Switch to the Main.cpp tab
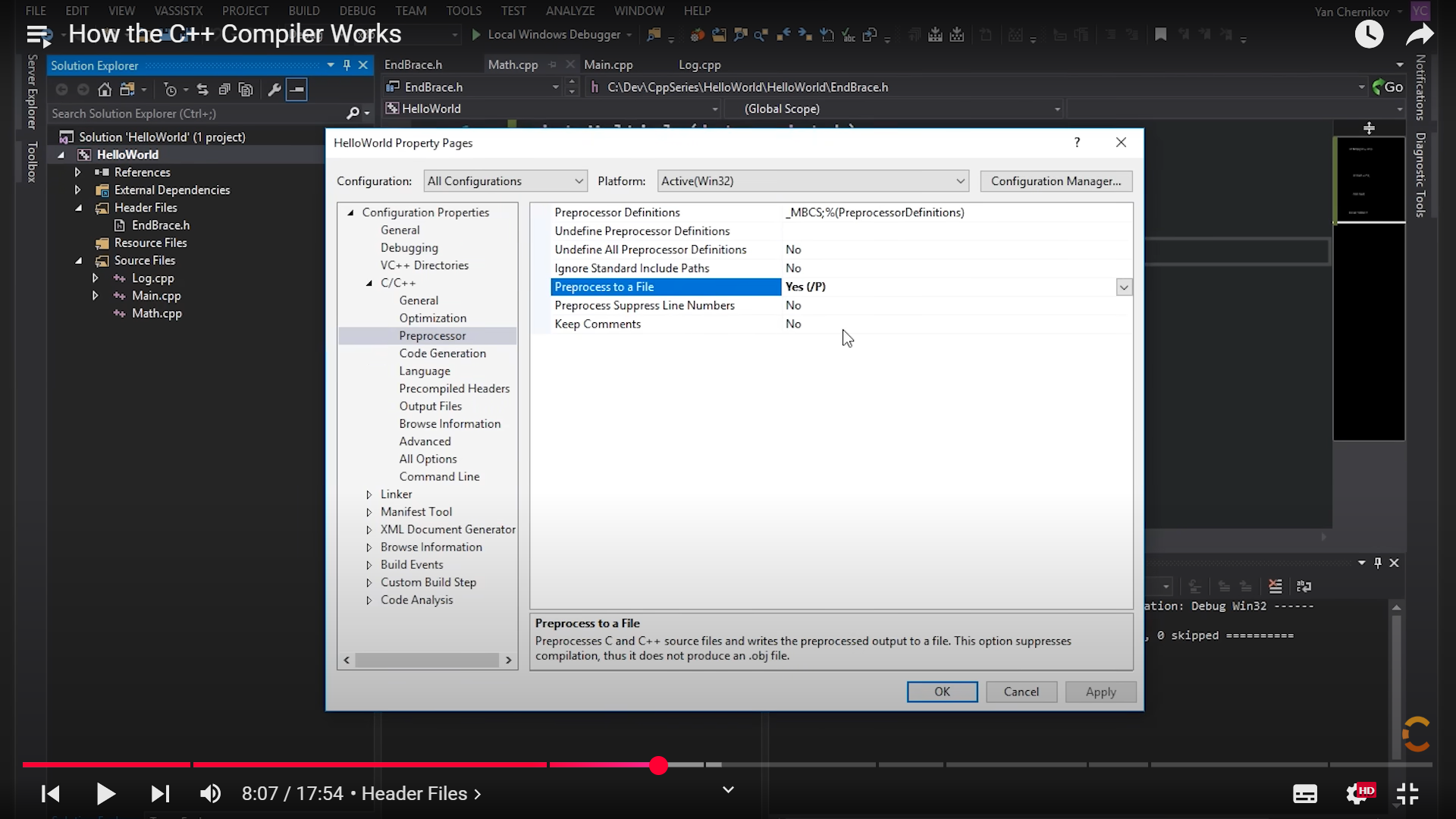Image resolution: width=1456 pixels, height=819 pixels. 609,64
